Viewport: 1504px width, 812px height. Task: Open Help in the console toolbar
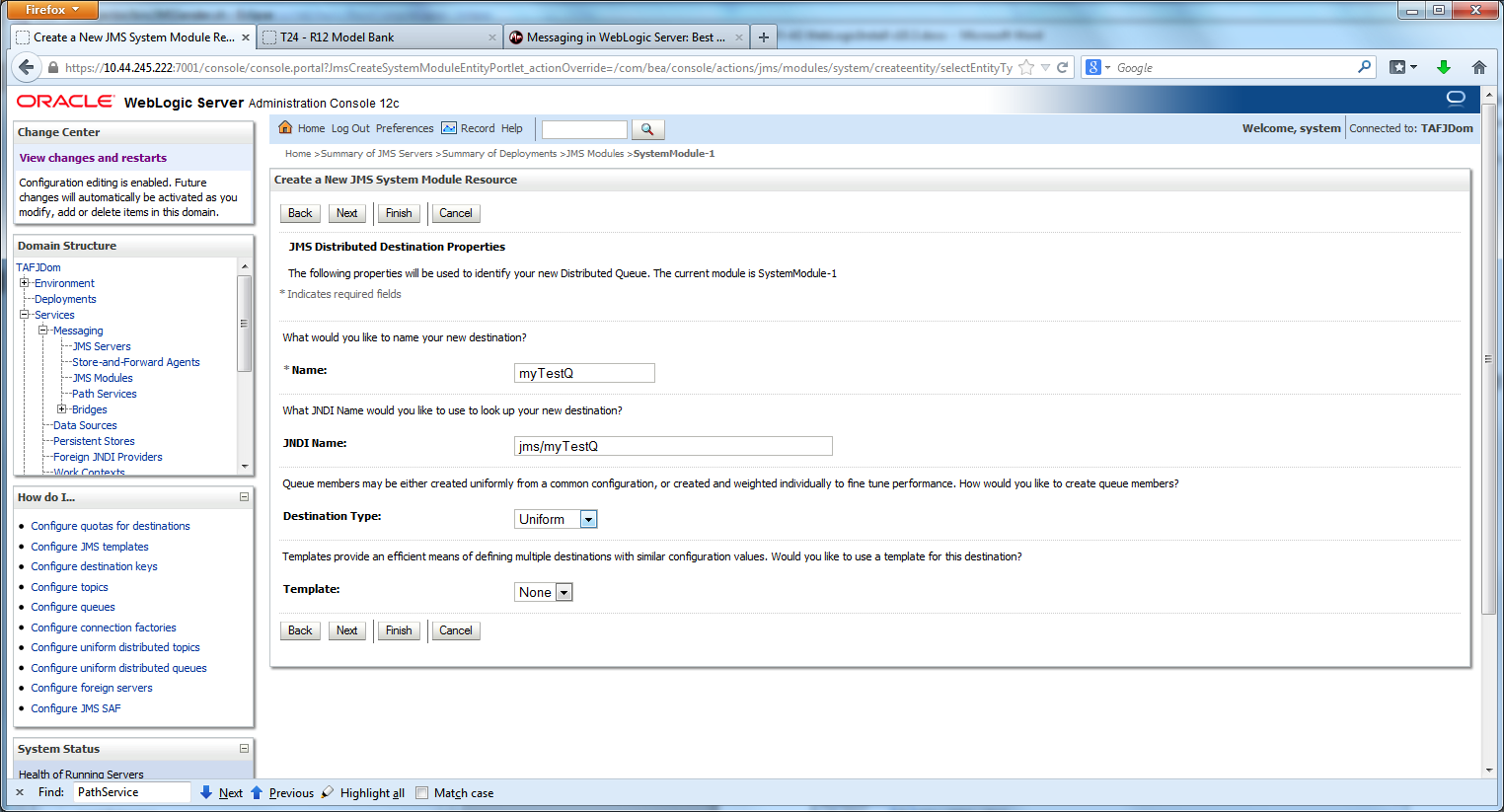click(512, 128)
